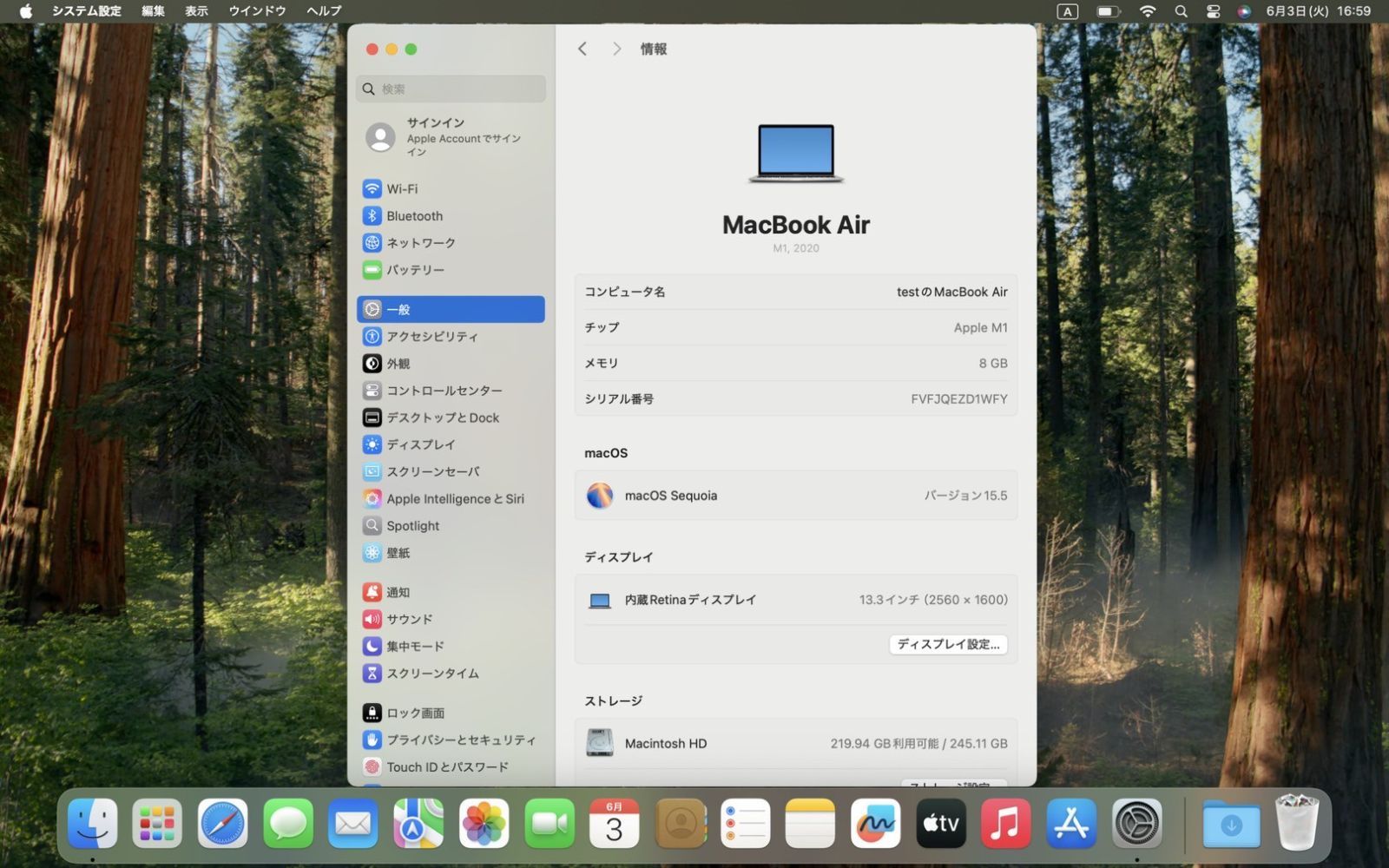1389x868 pixels.
Task: Click the Apple M1 chip value
Action: click(x=980, y=327)
